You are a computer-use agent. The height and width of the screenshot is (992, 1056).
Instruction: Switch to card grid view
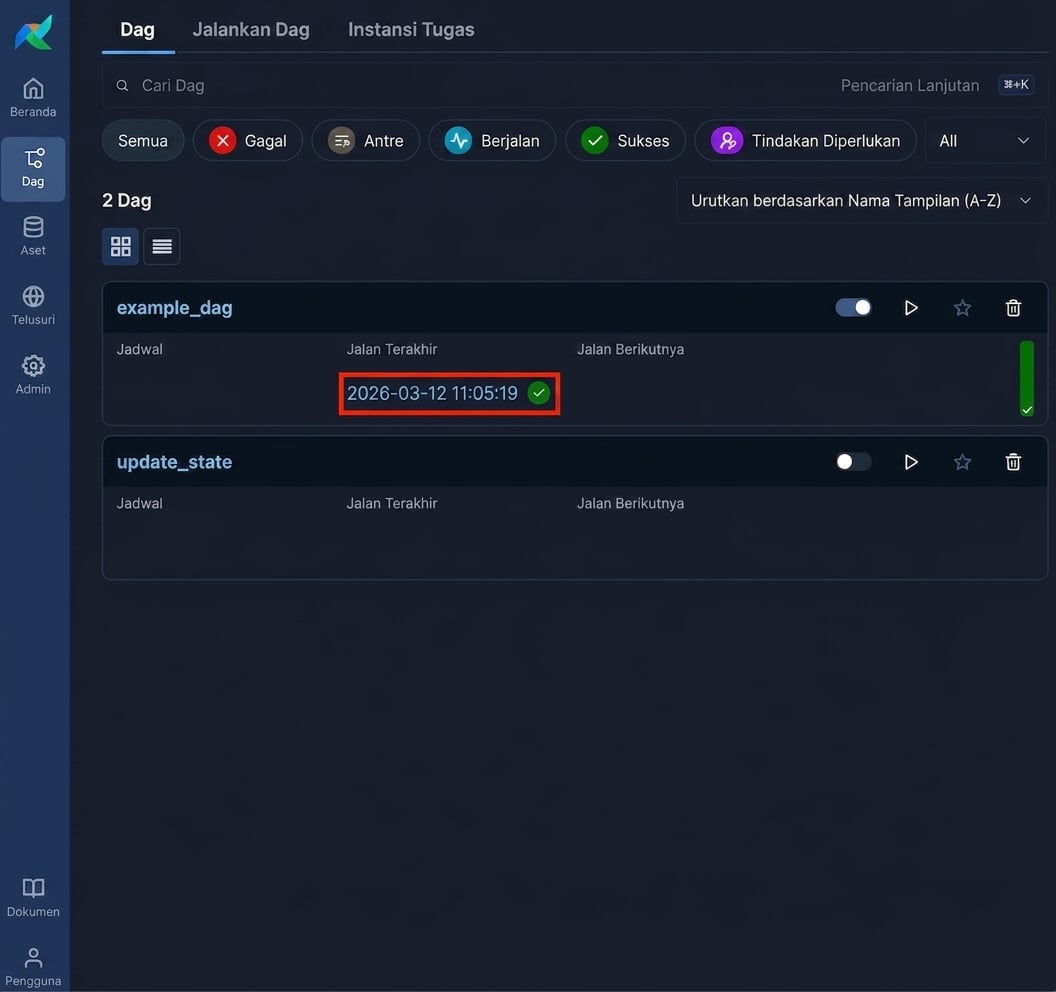click(x=121, y=246)
